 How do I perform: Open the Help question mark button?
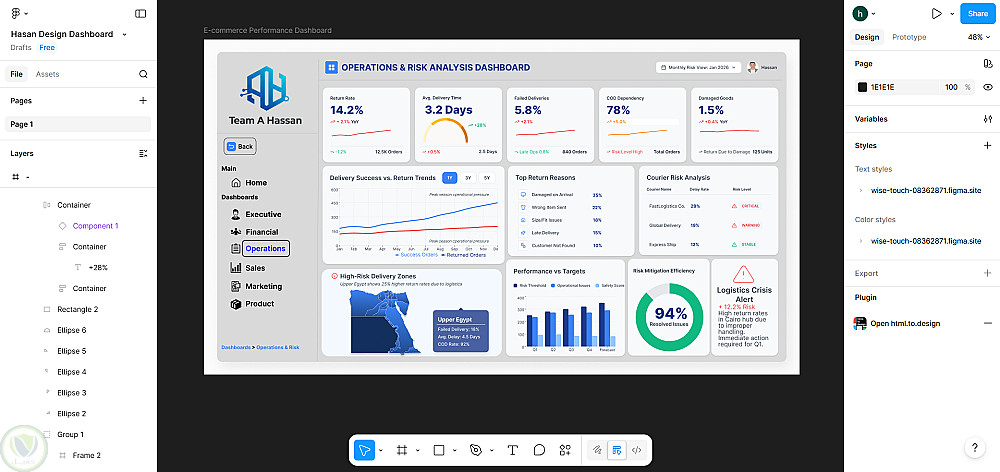[974, 448]
